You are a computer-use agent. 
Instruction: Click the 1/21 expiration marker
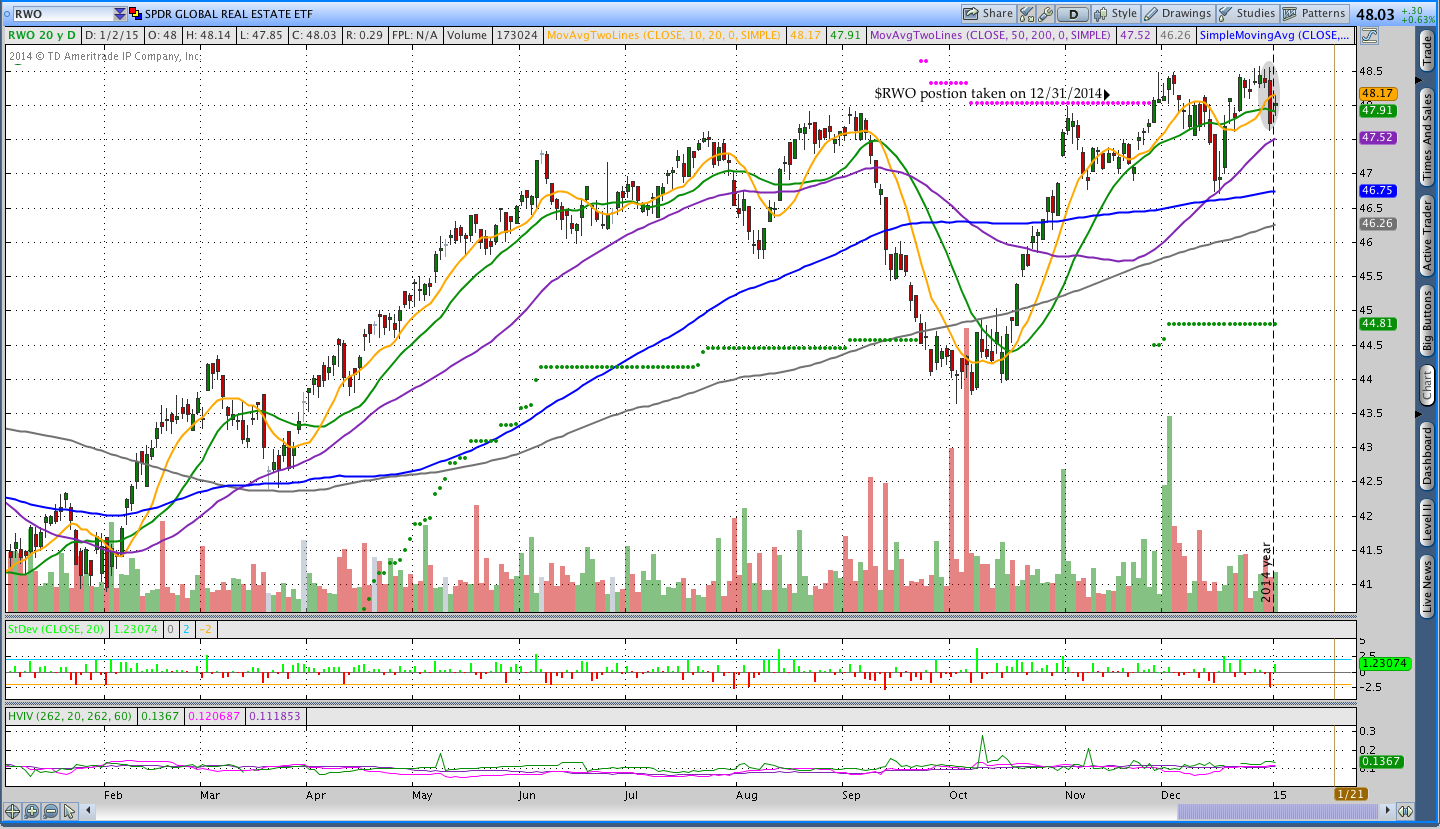[x=1350, y=794]
